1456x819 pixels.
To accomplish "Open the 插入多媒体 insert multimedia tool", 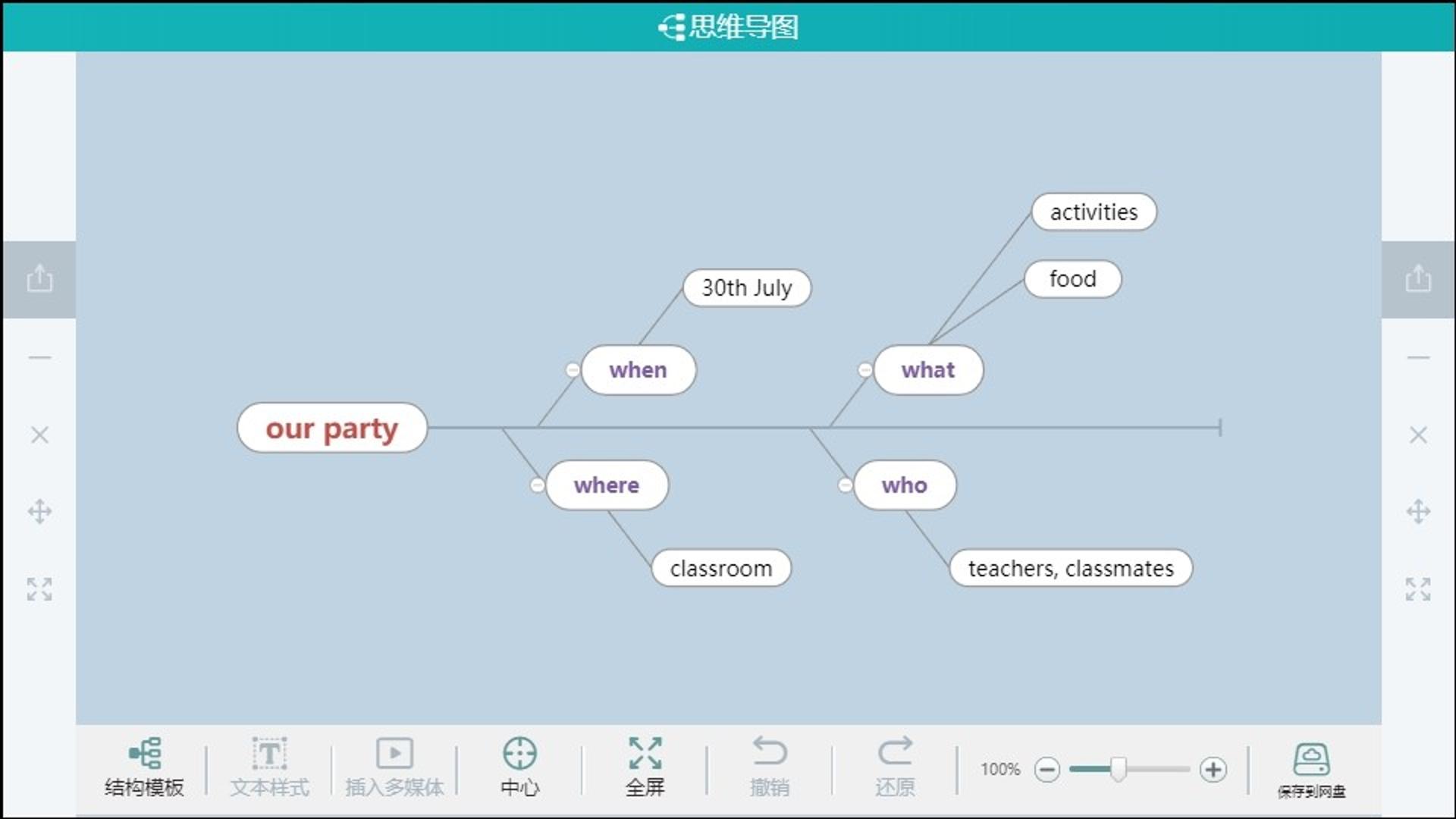I will click(394, 753).
